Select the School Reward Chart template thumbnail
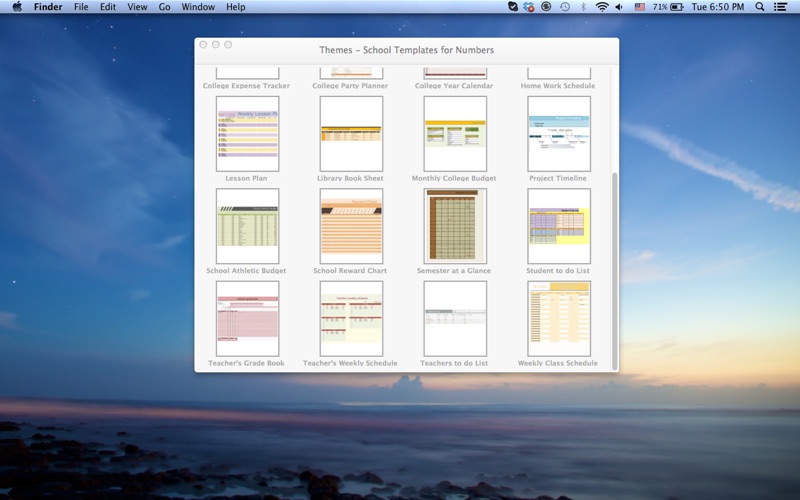Image resolution: width=800 pixels, height=500 pixels. click(x=351, y=226)
